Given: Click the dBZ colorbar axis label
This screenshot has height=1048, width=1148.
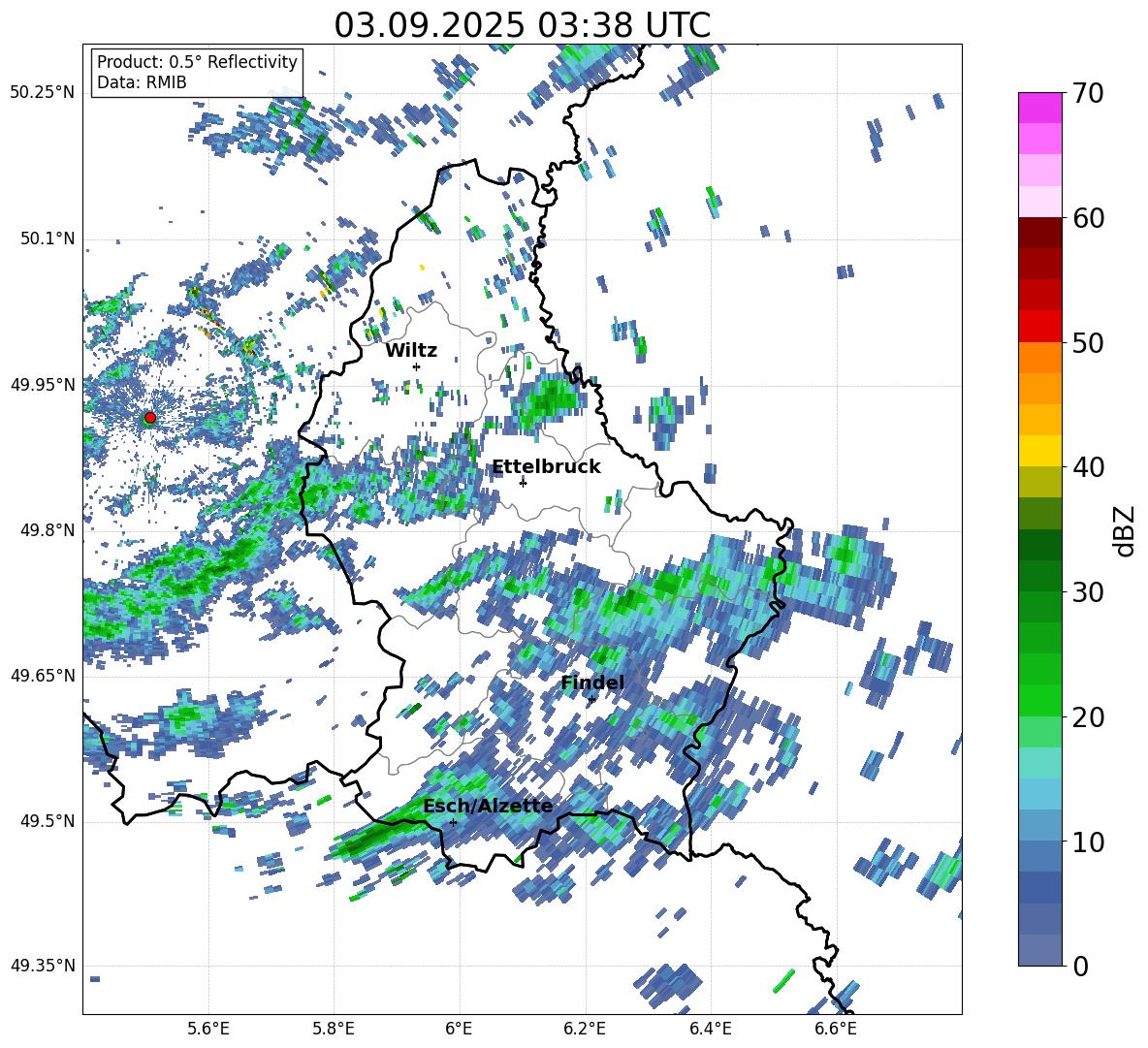Looking at the screenshot, I should (1124, 530).
